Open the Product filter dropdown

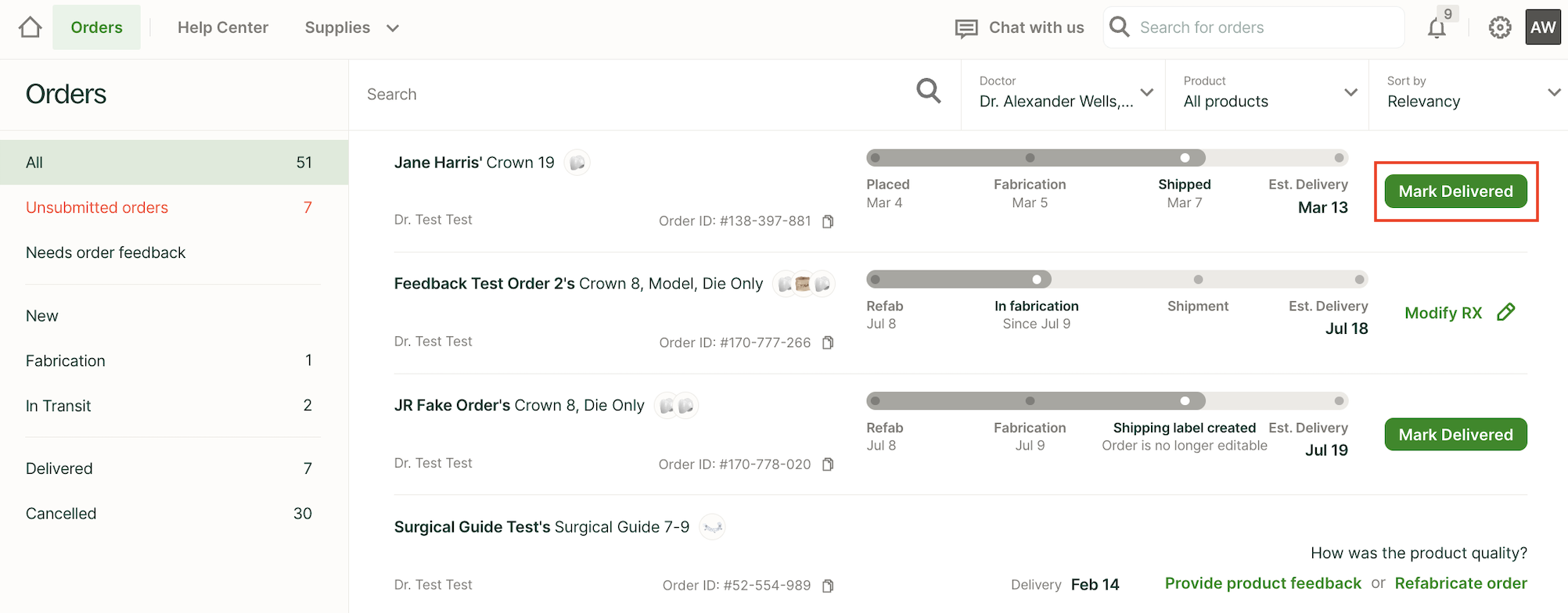(x=1269, y=93)
